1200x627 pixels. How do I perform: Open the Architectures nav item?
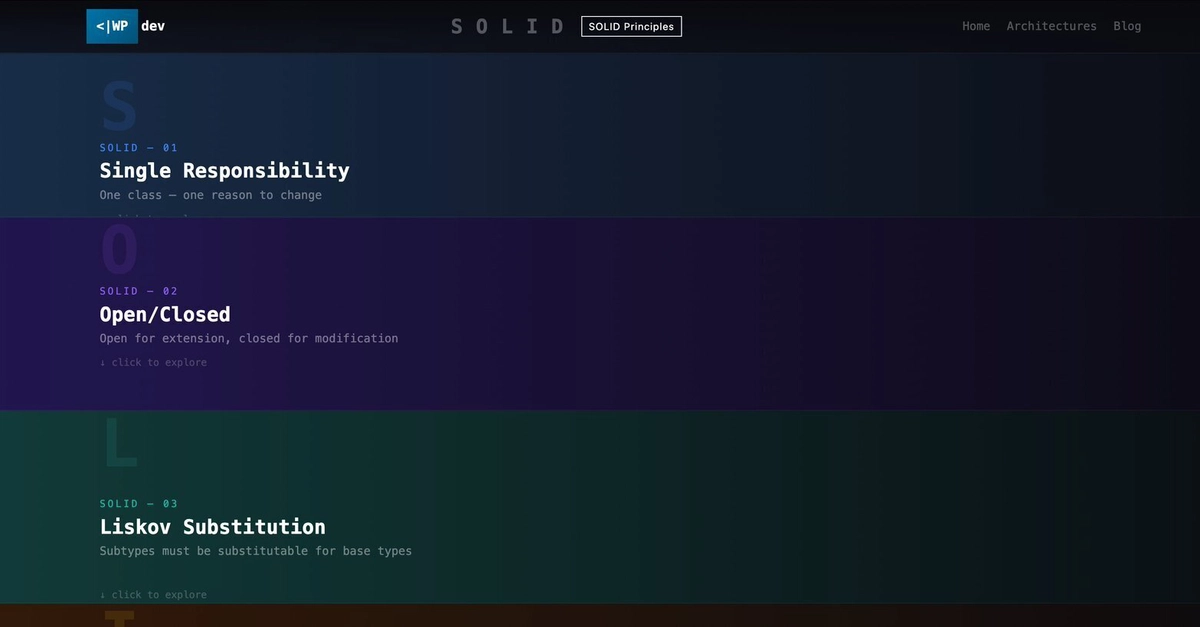(x=1051, y=26)
